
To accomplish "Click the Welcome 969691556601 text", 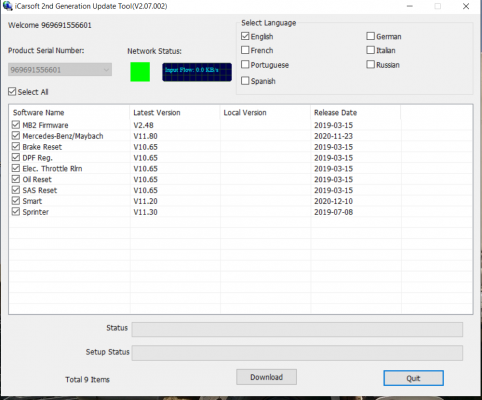I will 50,25.
